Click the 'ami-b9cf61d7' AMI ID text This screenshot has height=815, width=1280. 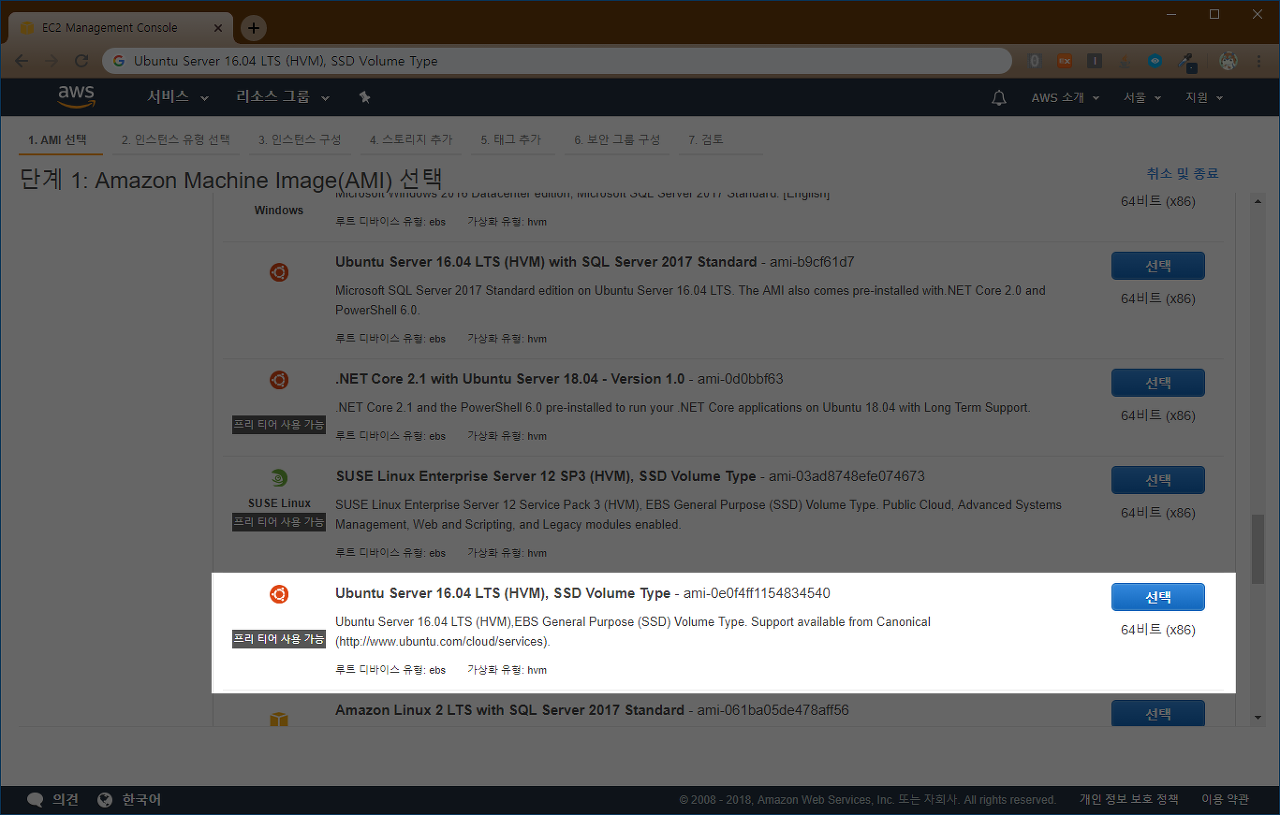click(x=812, y=262)
